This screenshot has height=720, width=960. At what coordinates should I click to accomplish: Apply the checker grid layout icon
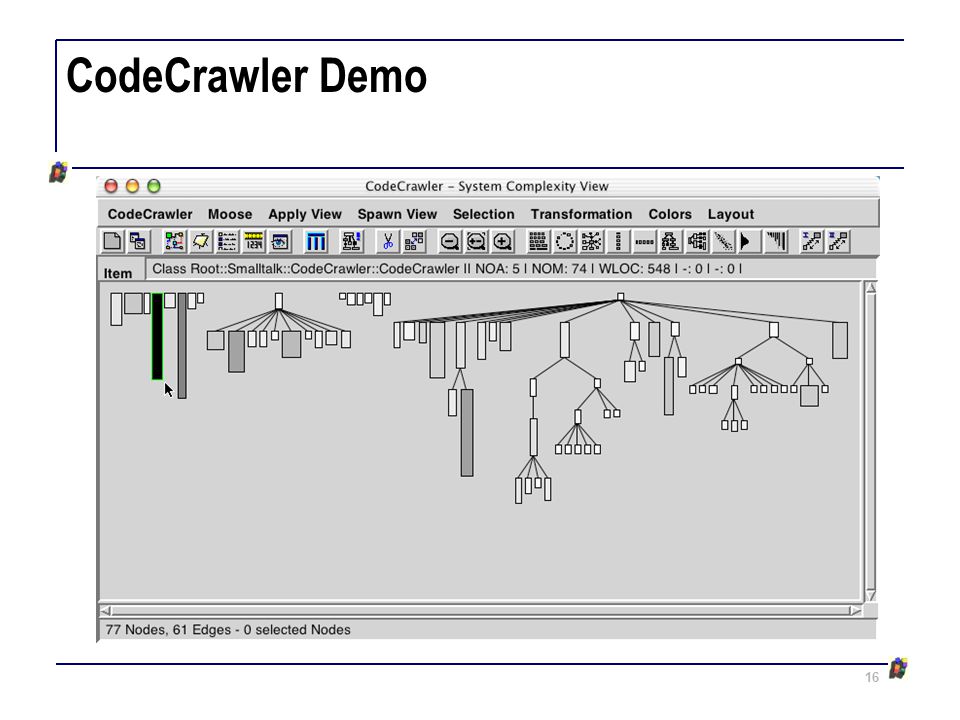(x=538, y=241)
